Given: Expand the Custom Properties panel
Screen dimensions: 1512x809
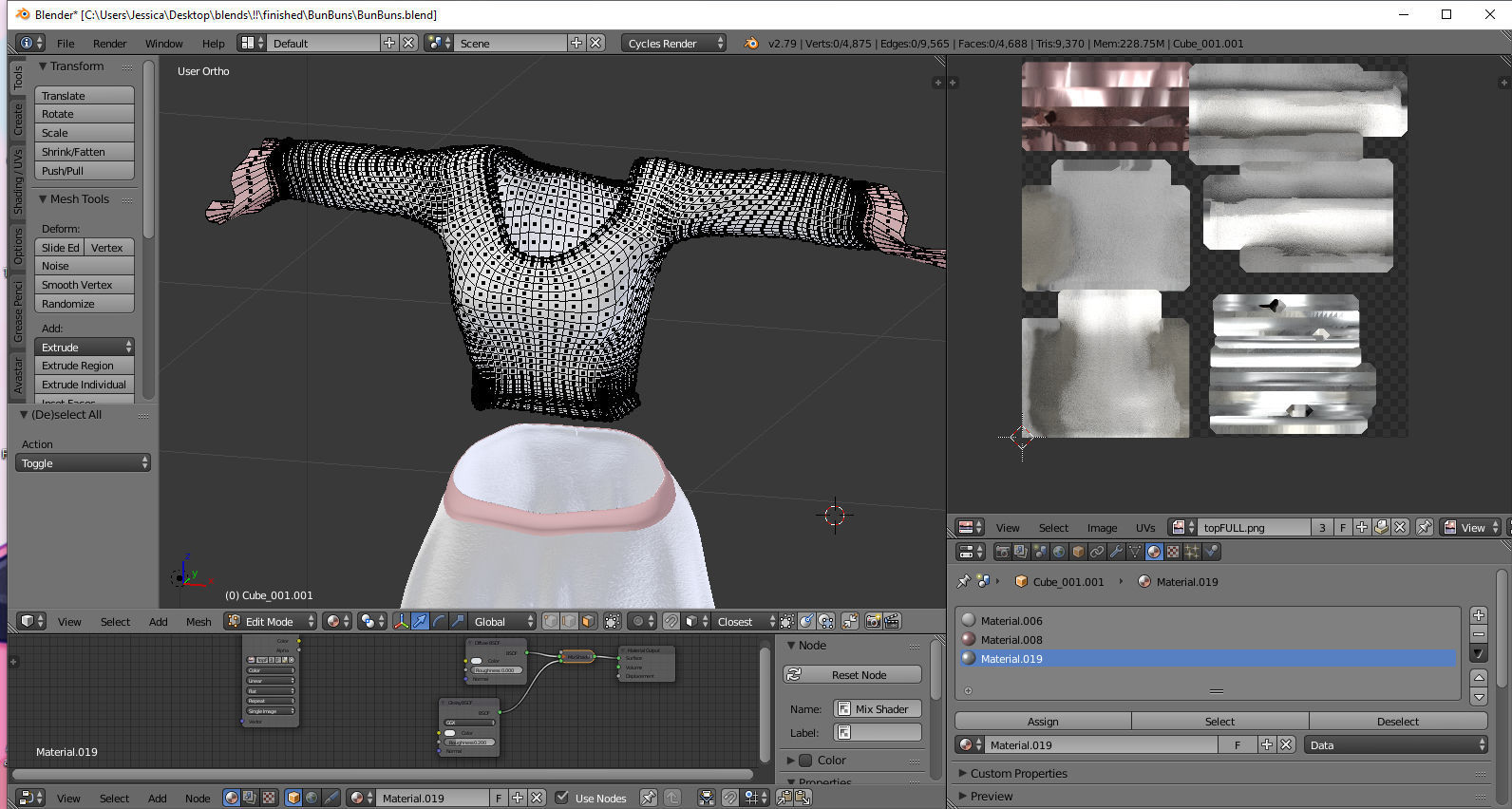Looking at the screenshot, I should (1019, 774).
